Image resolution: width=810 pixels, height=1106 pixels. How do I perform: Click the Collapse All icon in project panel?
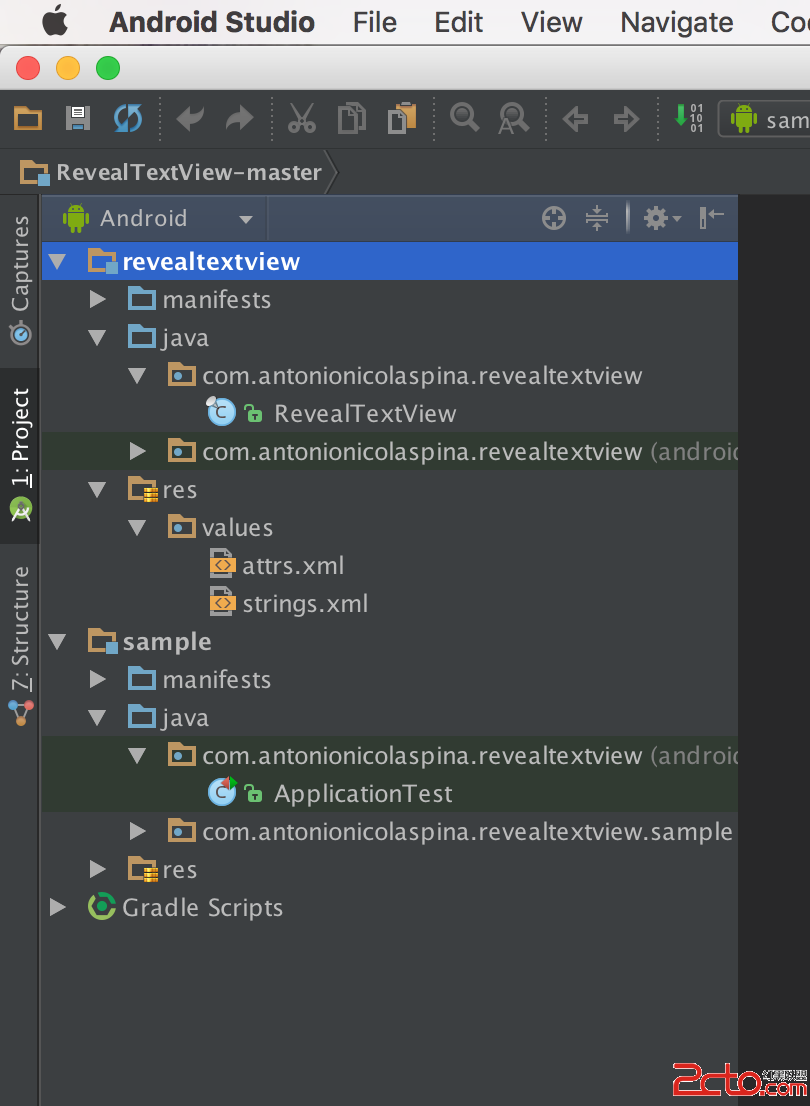tap(597, 218)
